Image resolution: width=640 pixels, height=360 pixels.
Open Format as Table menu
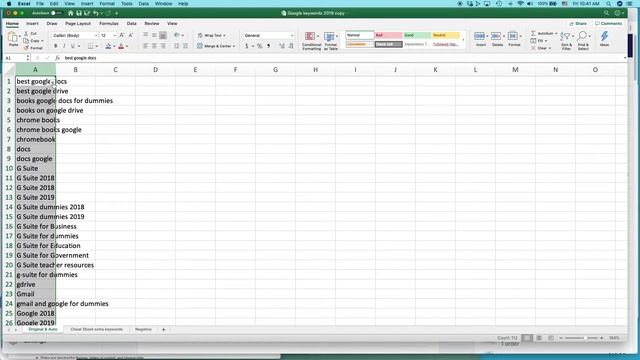click(x=331, y=41)
